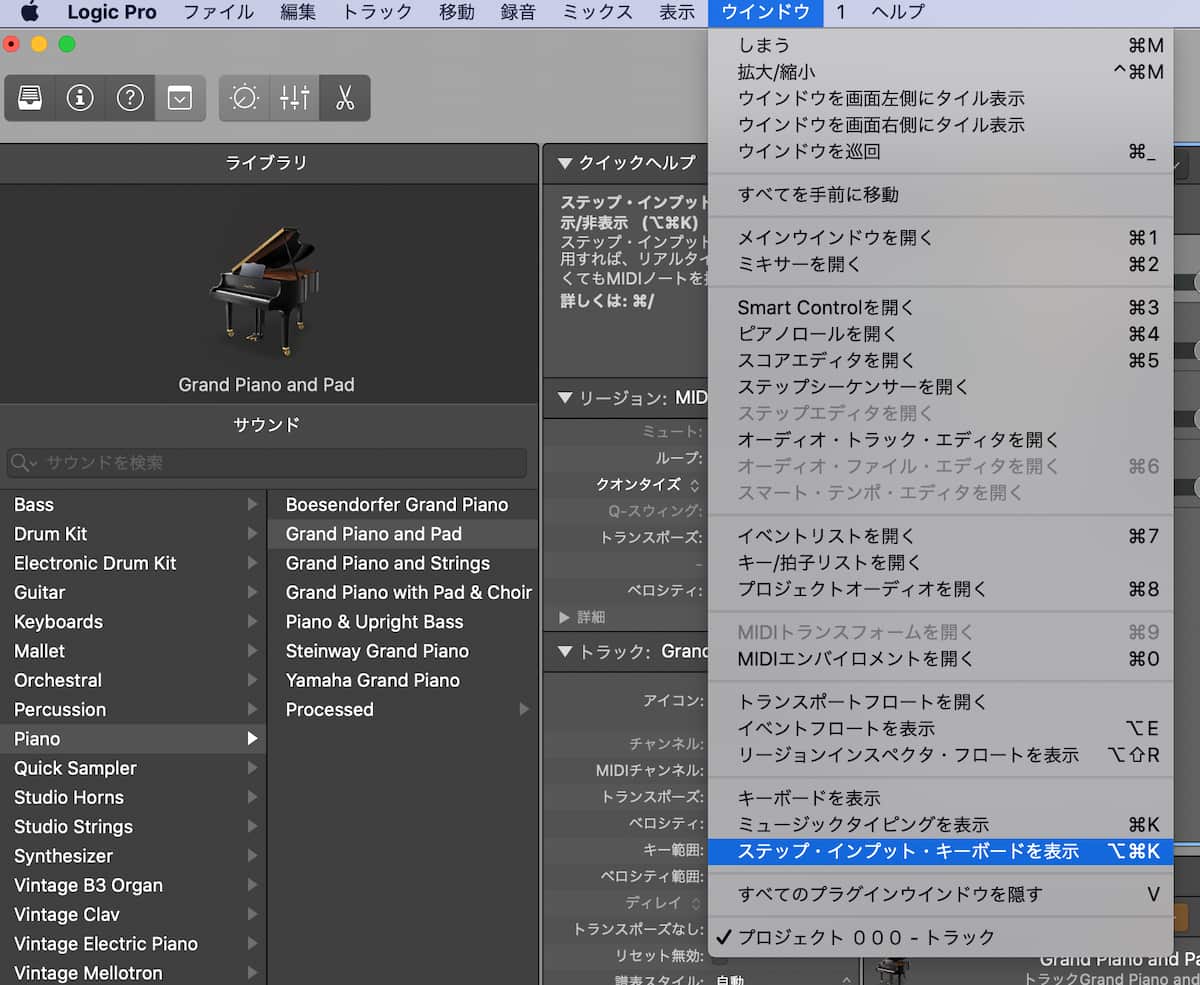Open the Editors scissors button
The height and width of the screenshot is (985, 1200).
[345, 98]
